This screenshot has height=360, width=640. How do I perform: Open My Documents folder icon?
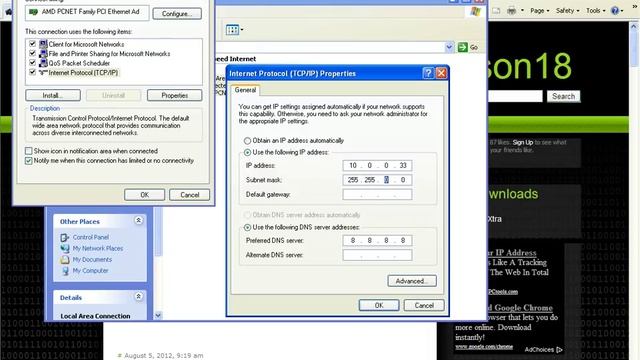tap(64, 259)
